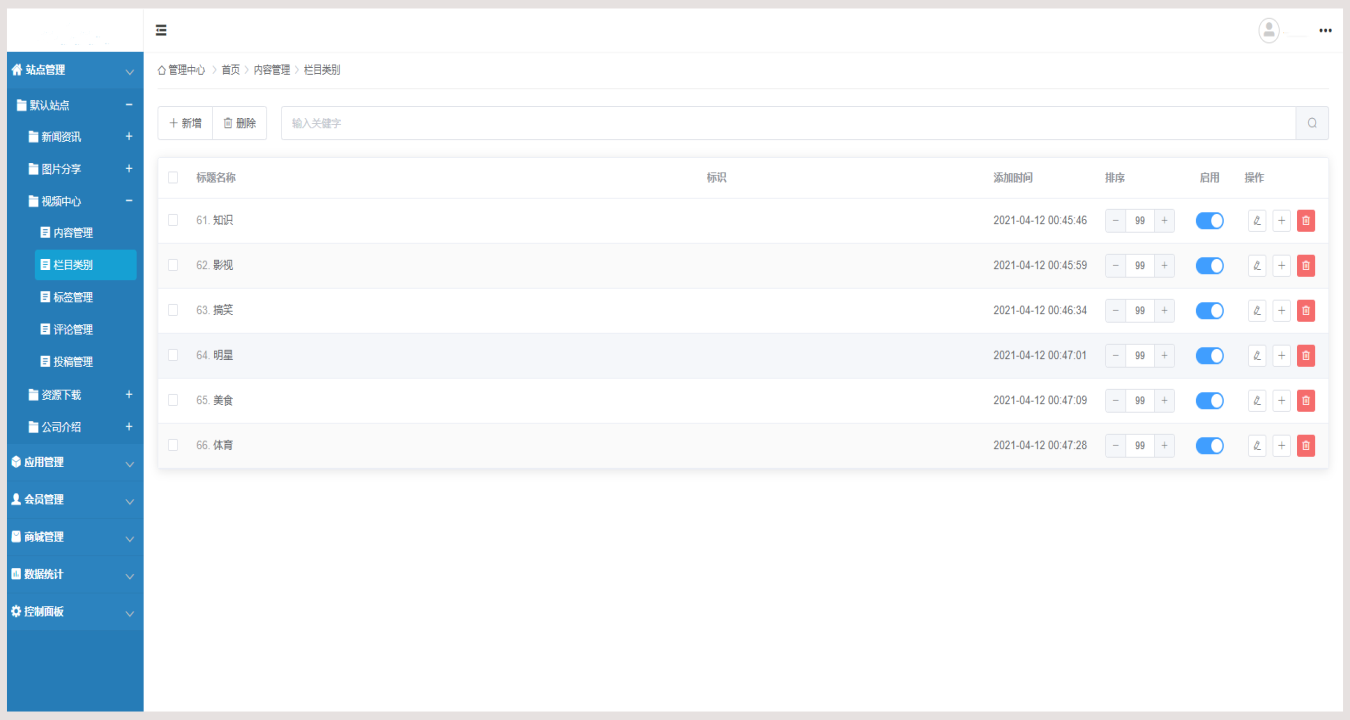Open the 控制面板 sidebar section
Viewport: 1350px width, 720px height.
(75, 612)
